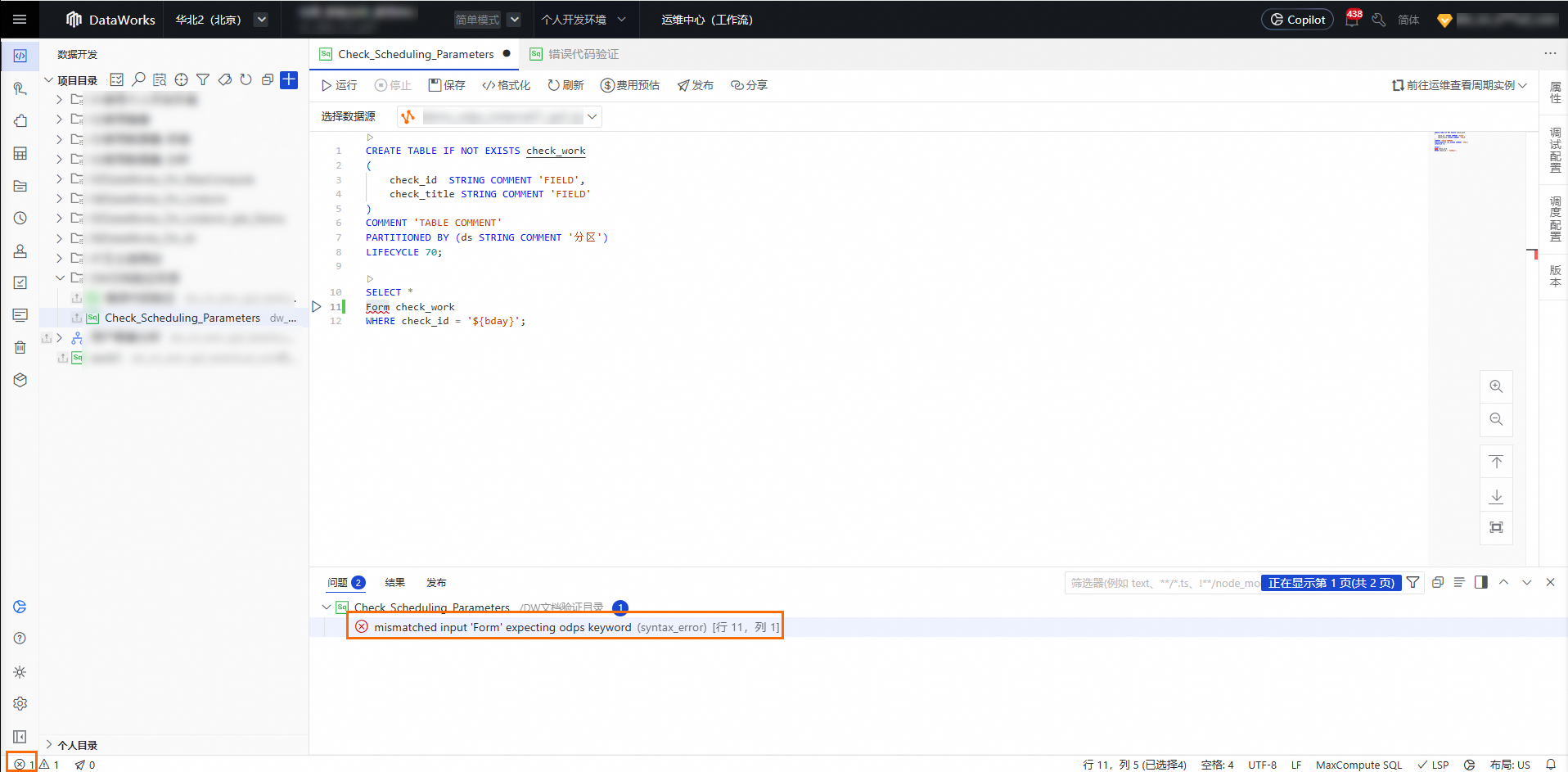Zoom in the editor canvas
Screen dimensions: 1568x772
click(1496, 386)
